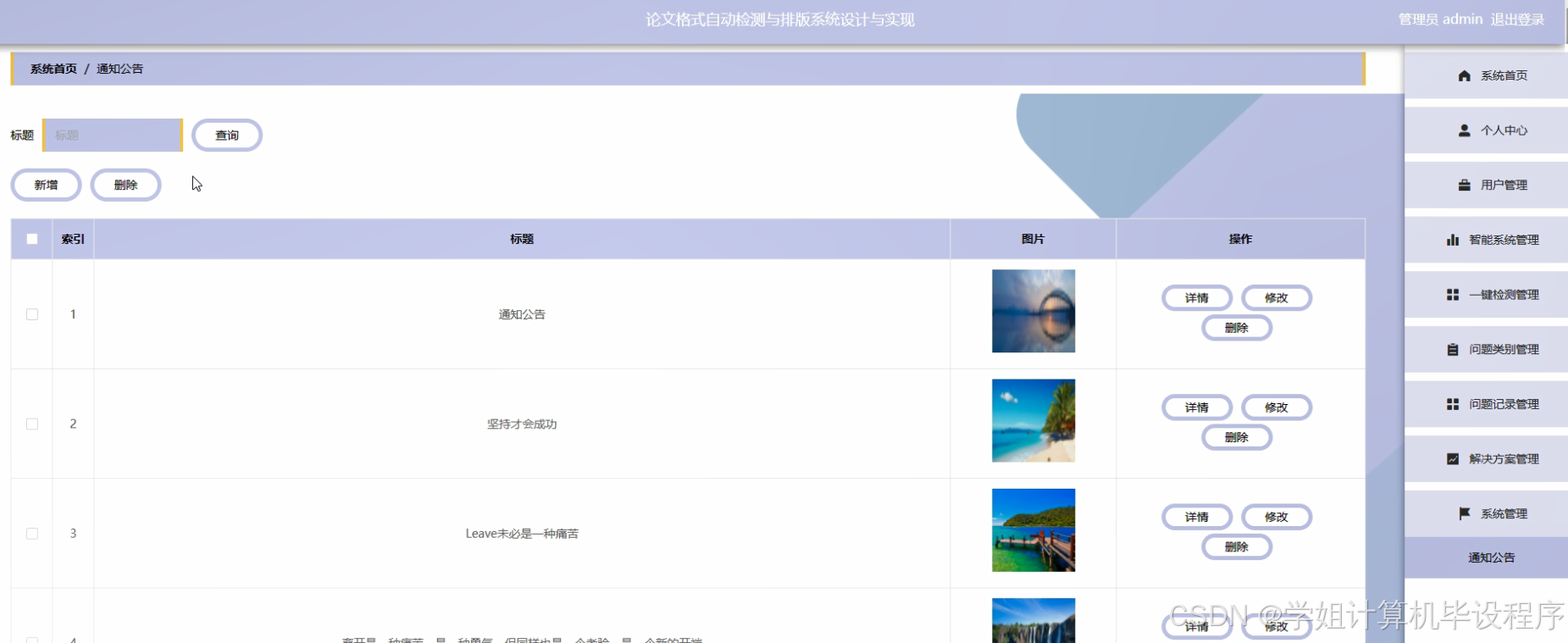
Task: Click 通知公告 in the breadcrumb
Action: [x=119, y=69]
